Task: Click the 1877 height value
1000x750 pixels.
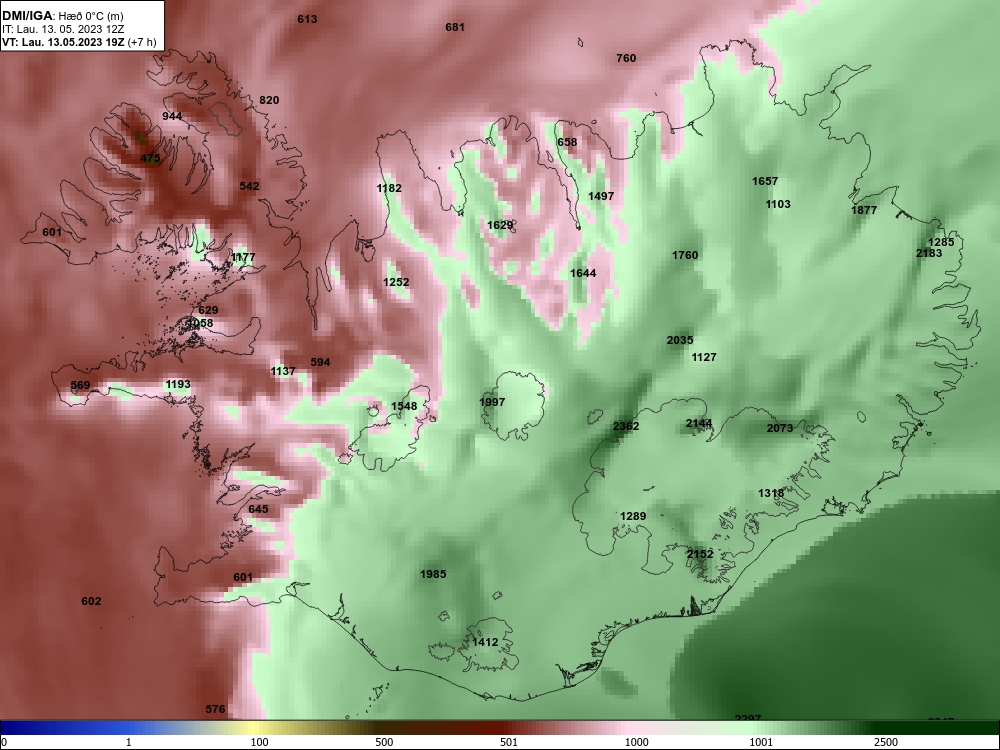Action: (x=864, y=210)
